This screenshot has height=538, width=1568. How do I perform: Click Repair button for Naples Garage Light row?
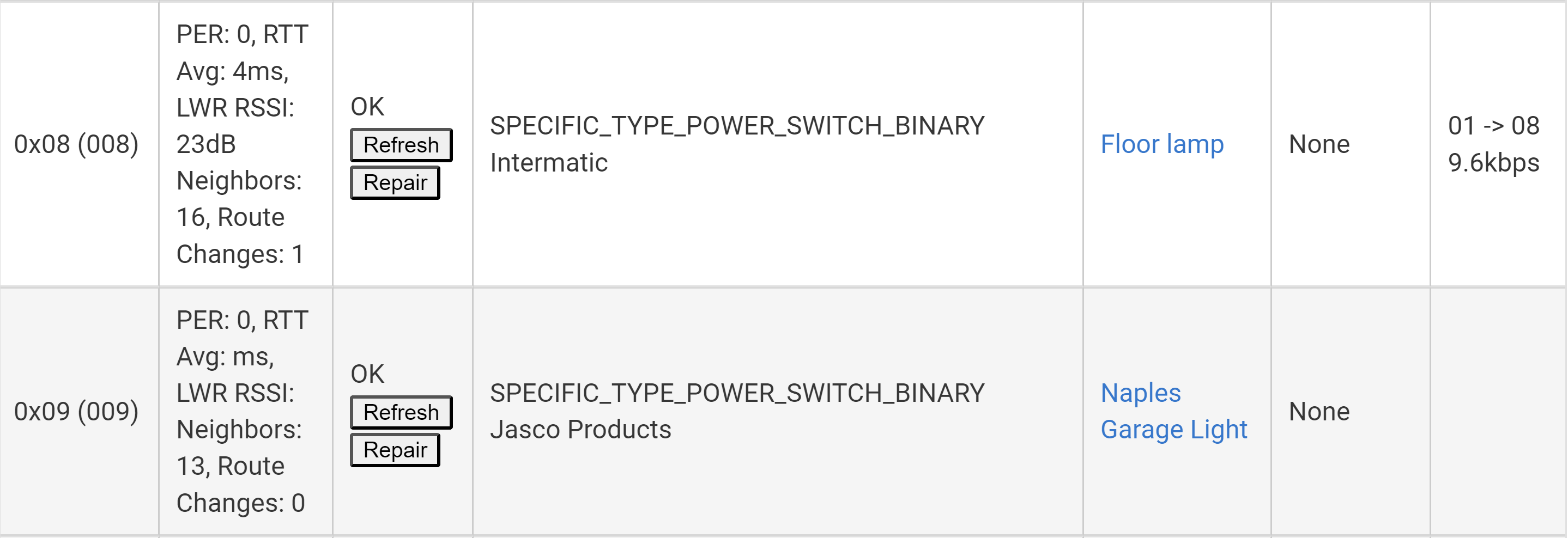(395, 450)
